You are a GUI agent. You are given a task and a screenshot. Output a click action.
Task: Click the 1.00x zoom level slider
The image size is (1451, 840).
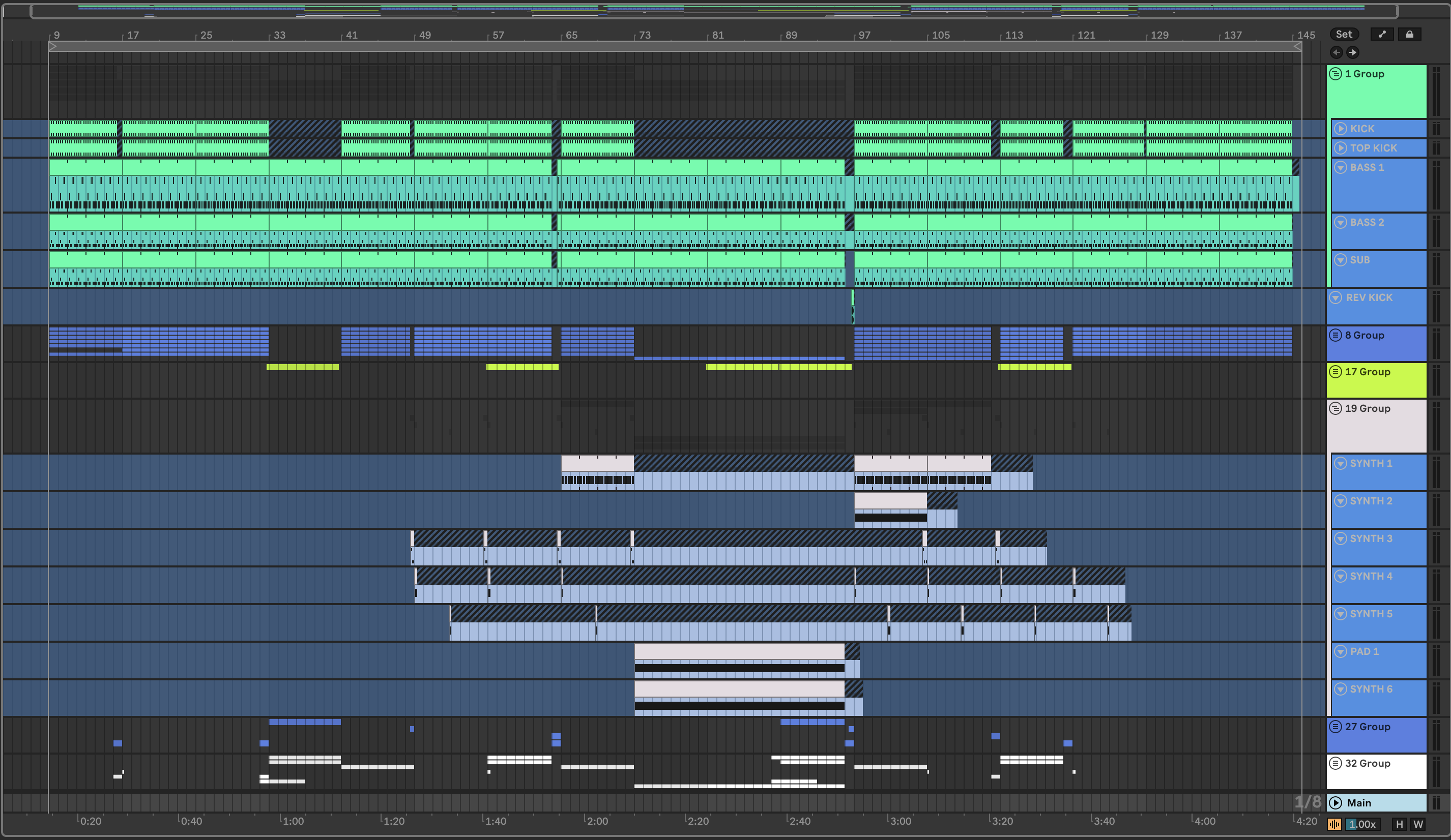pos(1362,824)
